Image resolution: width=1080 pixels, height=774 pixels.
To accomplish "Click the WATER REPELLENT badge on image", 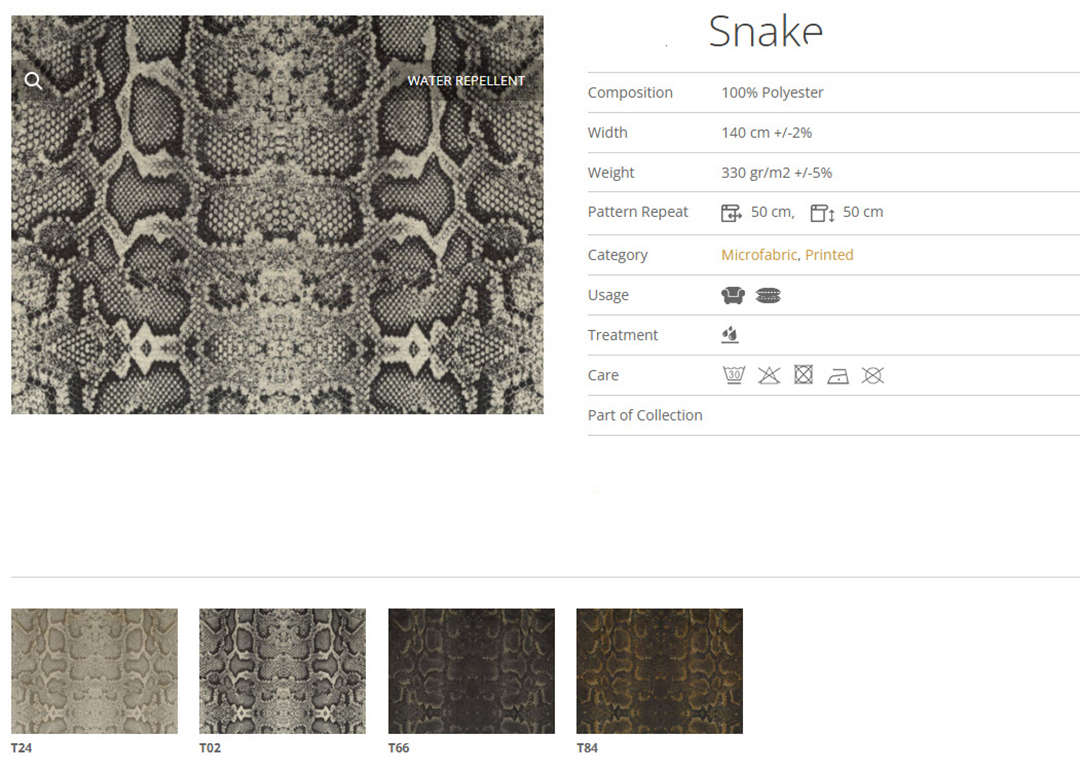I will [466, 81].
